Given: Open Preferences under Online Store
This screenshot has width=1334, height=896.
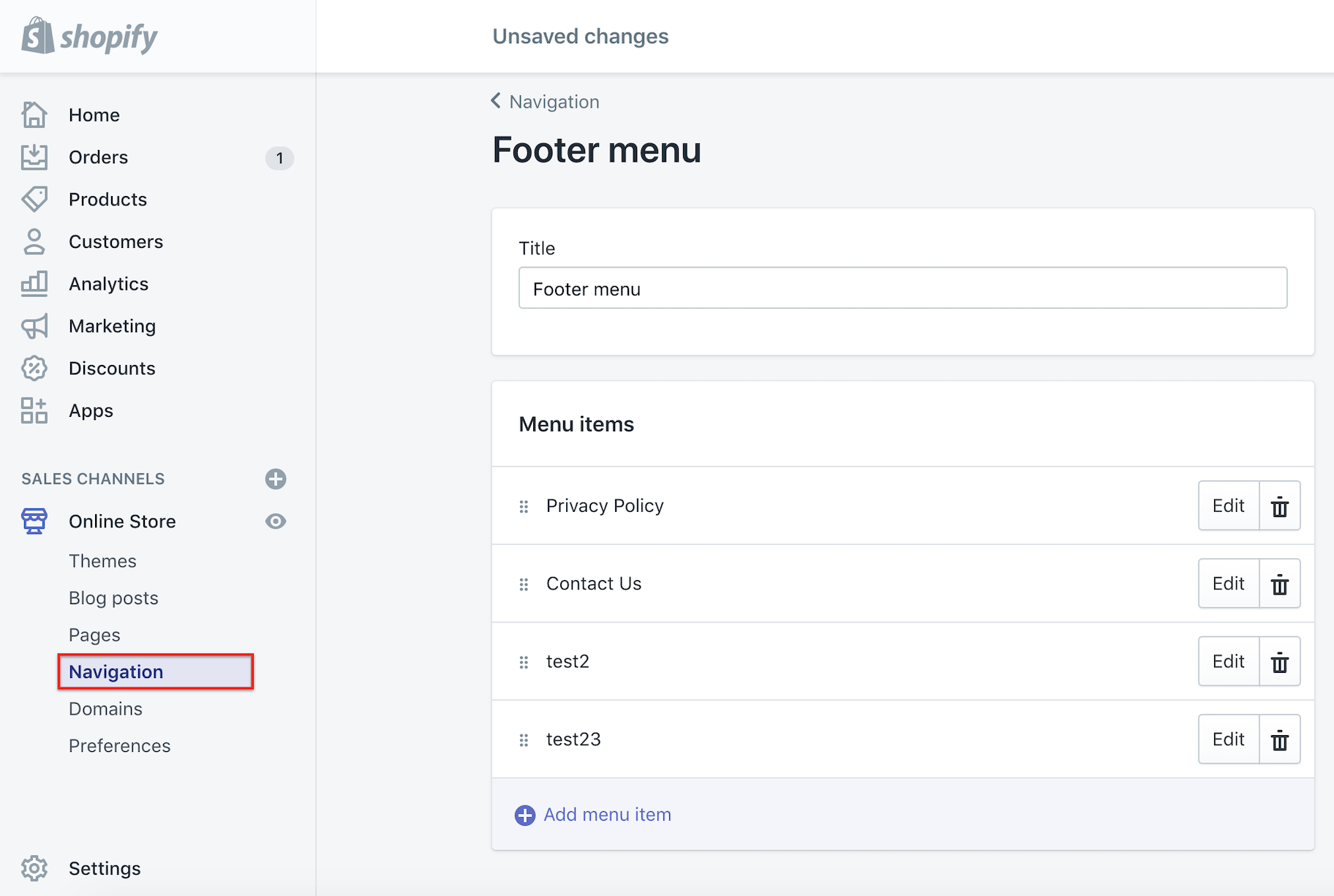Looking at the screenshot, I should pyautogui.click(x=119, y=746).
